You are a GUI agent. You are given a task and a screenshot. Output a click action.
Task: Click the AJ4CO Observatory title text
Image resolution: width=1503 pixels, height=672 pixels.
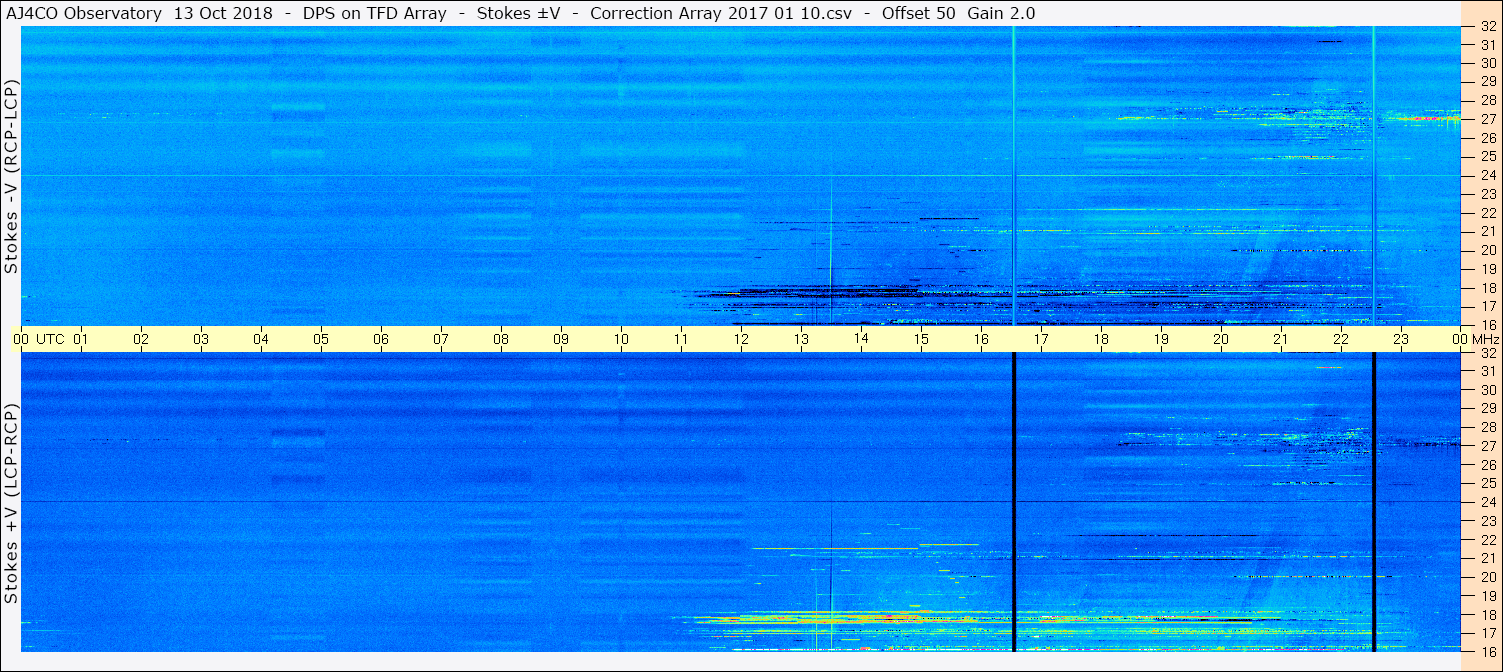(85, 13)
